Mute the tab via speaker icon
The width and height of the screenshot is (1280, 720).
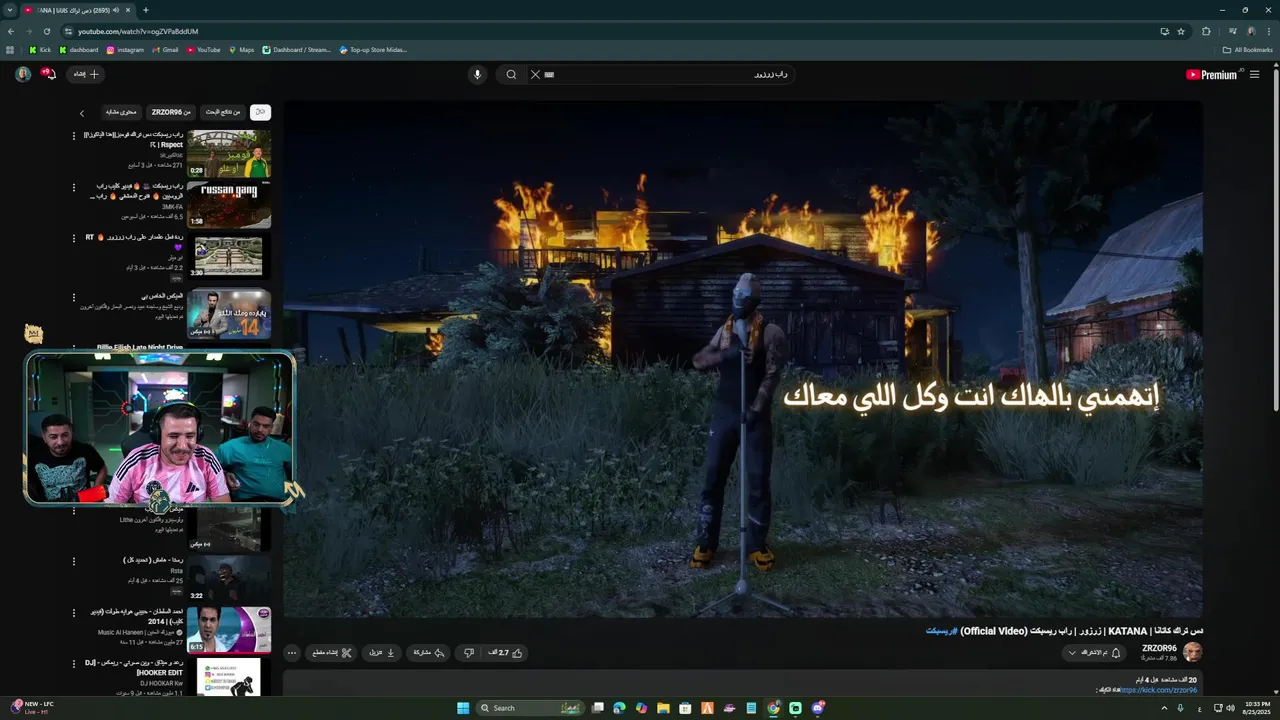click(x=116, y=10)
